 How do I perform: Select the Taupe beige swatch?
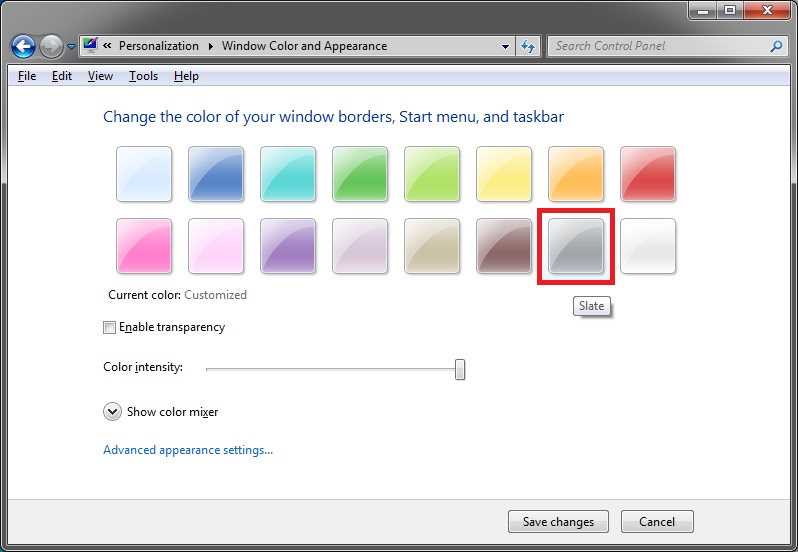pos(432,246)
